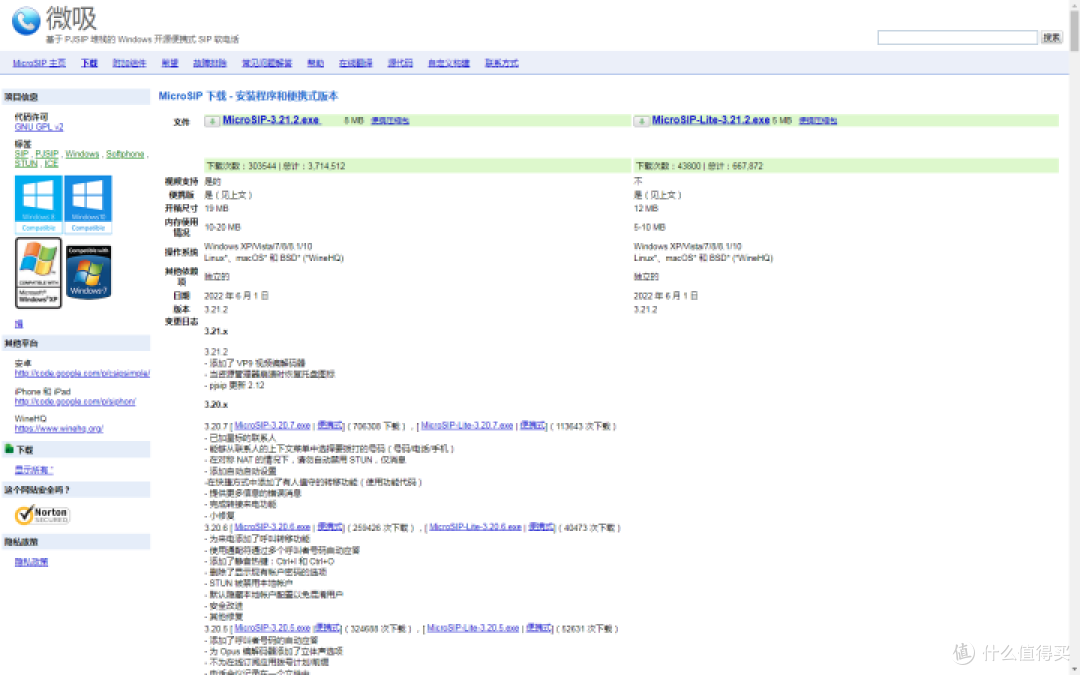Click portable link after MicroSIP-Lite-3.20.6.exe
Image resolution: width=1080 pixels, height=675 pixels.
point(541,527)
